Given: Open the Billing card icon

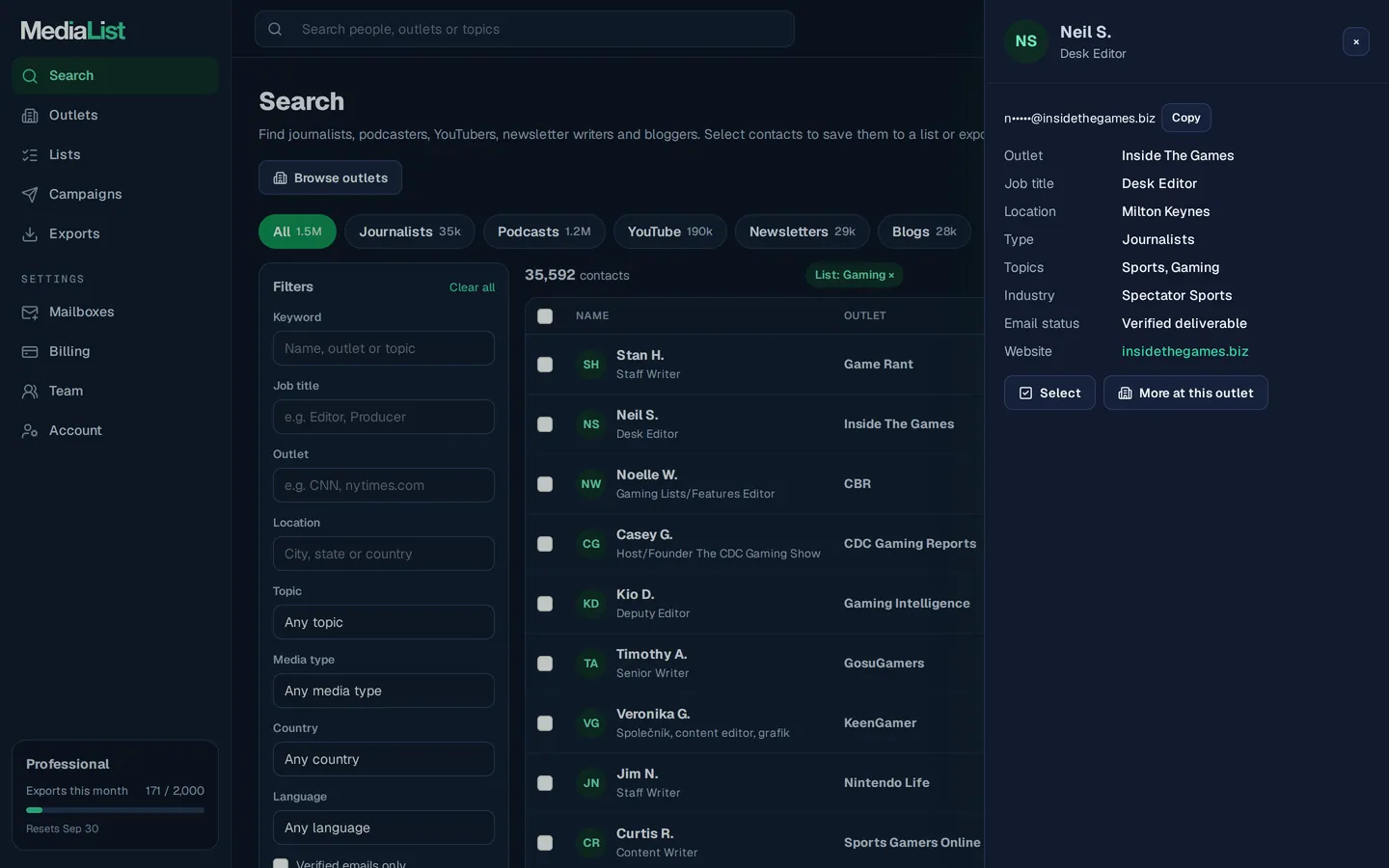Looking at the screenshot, I should tap(30, 351).
